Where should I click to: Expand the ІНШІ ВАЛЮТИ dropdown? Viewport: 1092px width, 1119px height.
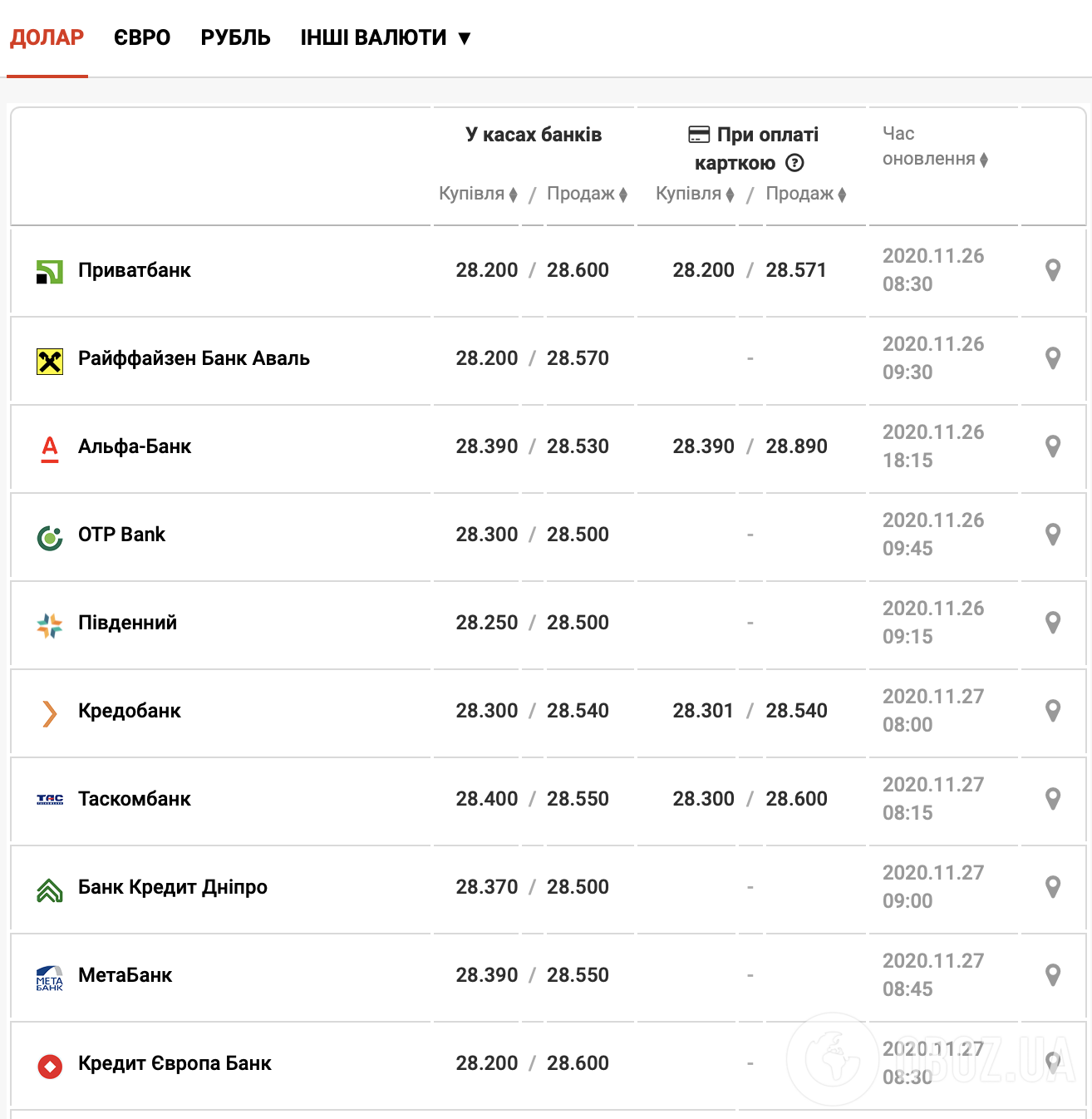[386, 37]
